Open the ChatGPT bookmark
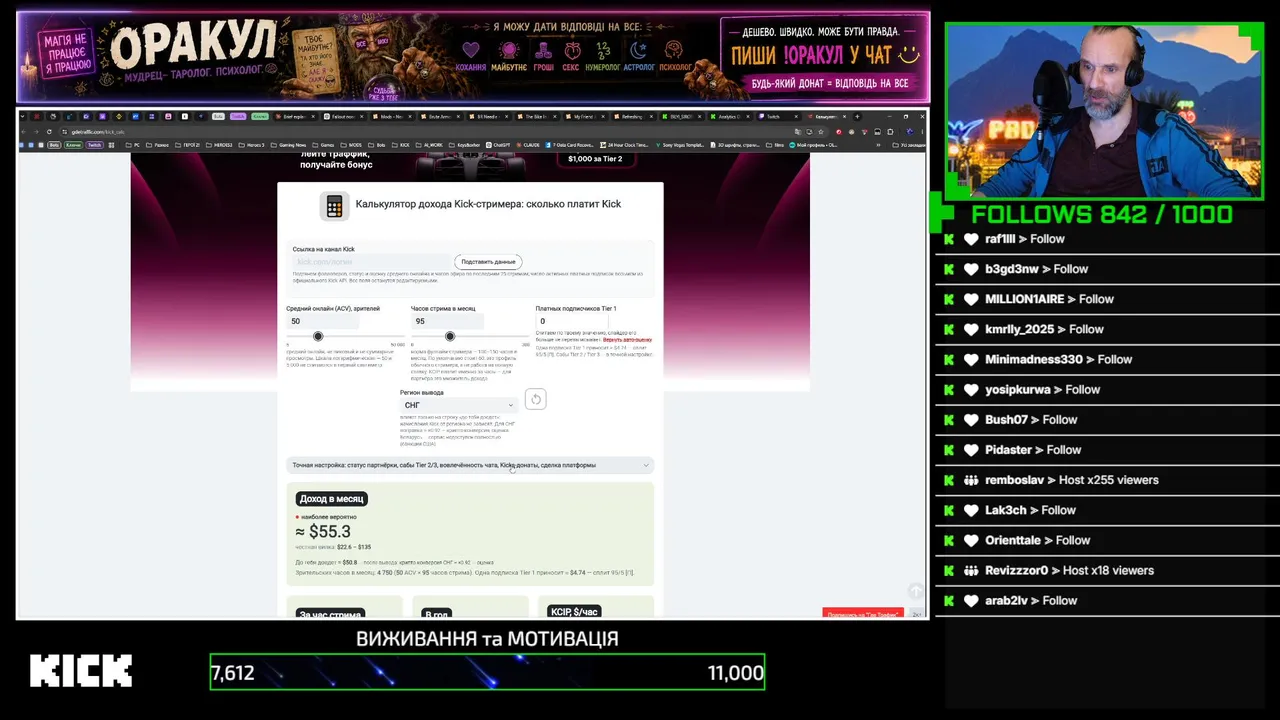The height and width of the screenshot is (720, 1280). click(x=498, y=145)
